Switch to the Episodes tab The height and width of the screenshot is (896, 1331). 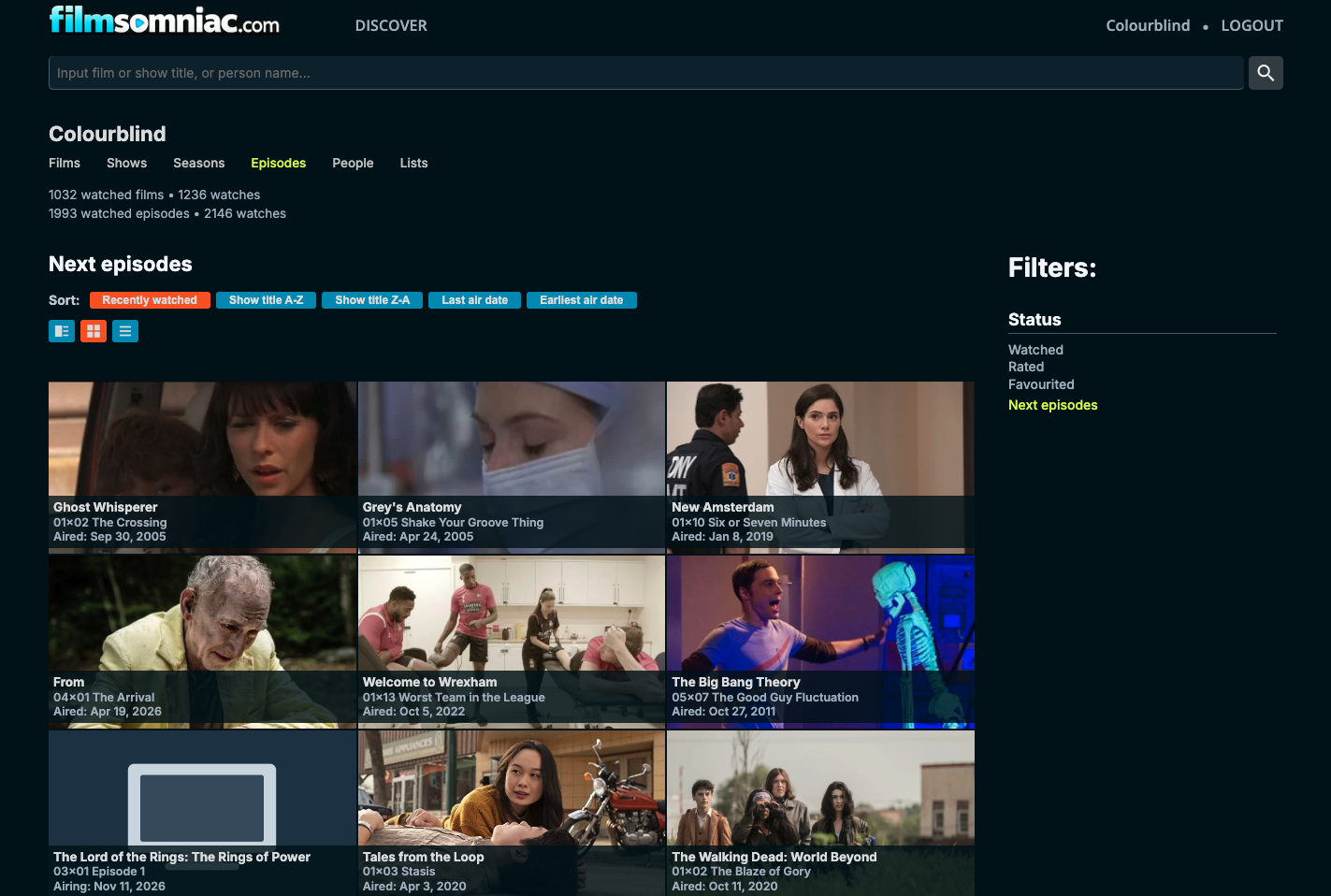click(x=279, y=163)
